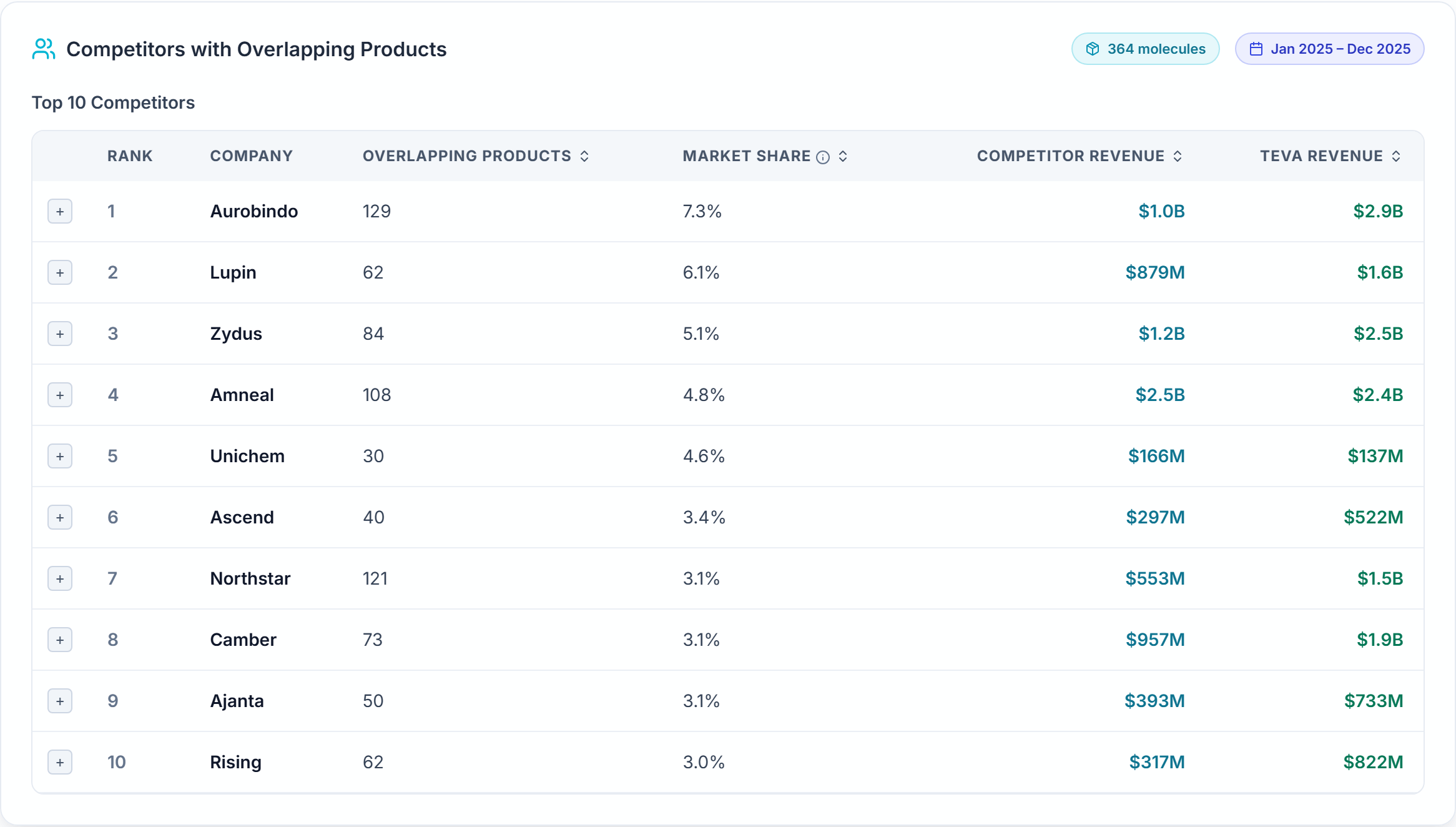Click the 6.1% market share value
This screenshot has height=827, width=1456.
click(701, 272)
